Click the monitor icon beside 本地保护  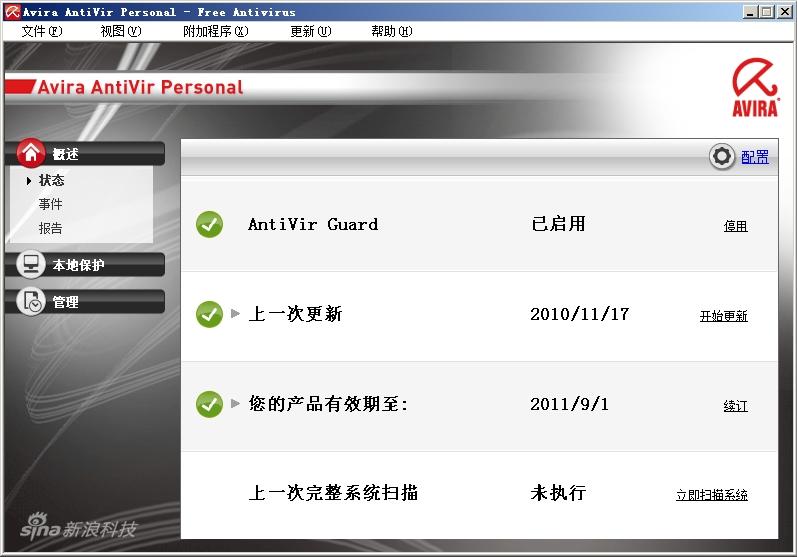[31, 264]
